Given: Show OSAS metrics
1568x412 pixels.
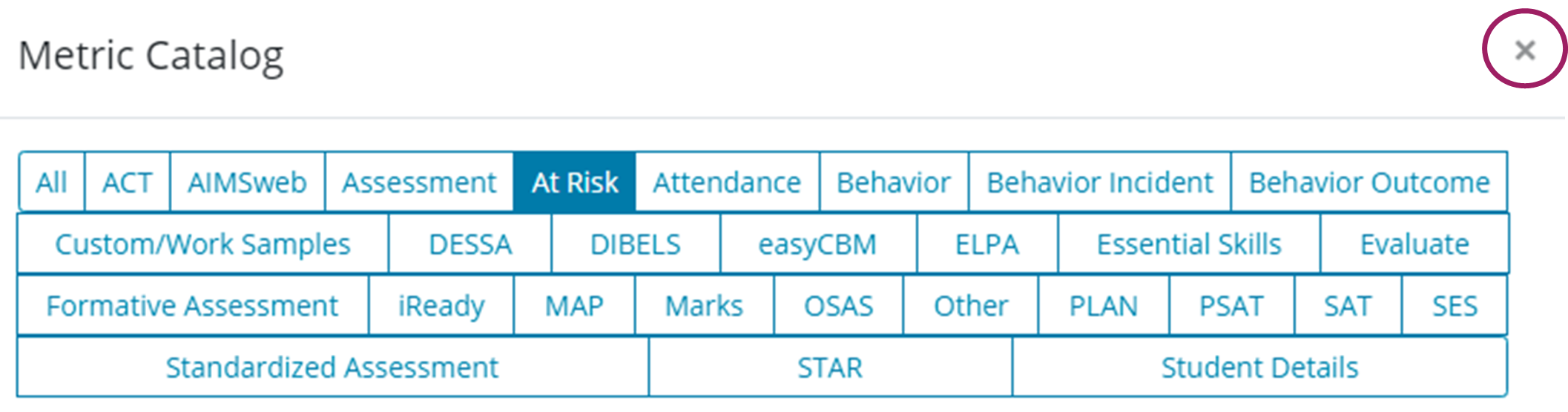Looking at the screenshot, I should pyautogui.click(x=838, y=306).
